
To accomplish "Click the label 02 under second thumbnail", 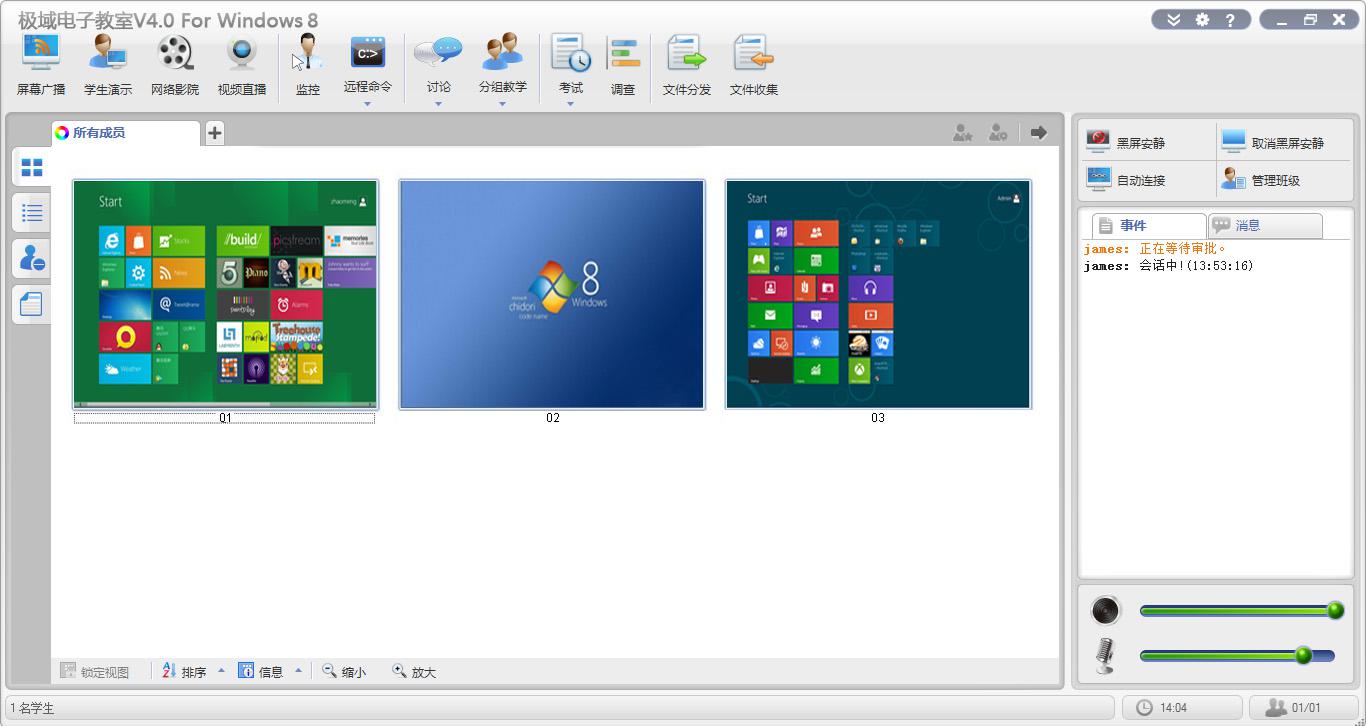I will (x=553, y=418).
